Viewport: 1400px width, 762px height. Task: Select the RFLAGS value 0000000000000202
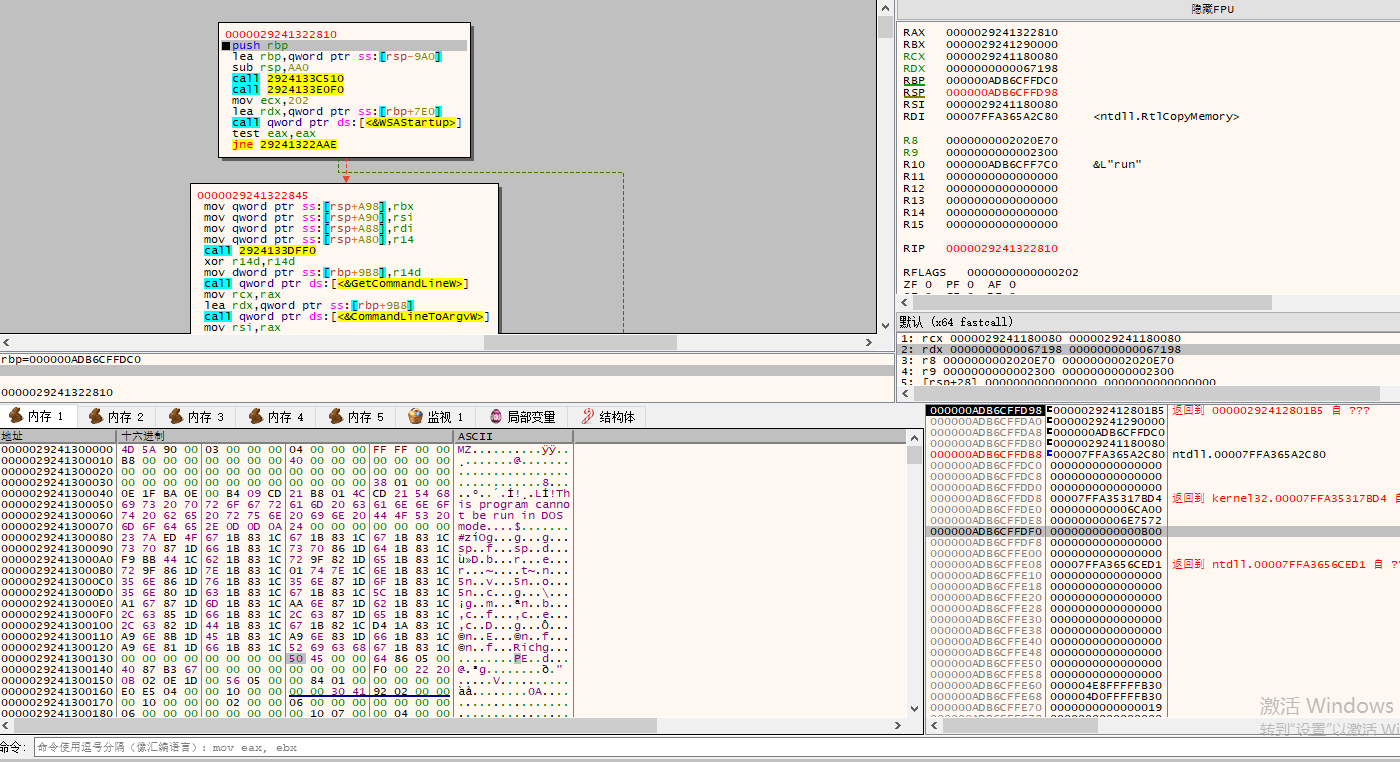click(1022, 273)
